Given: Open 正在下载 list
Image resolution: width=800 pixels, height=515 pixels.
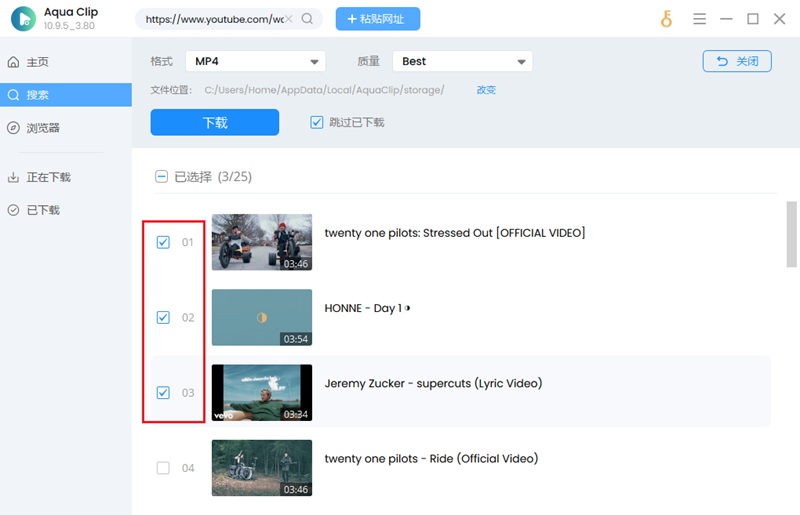Looking at the screenshot, I should coord(66,177).
